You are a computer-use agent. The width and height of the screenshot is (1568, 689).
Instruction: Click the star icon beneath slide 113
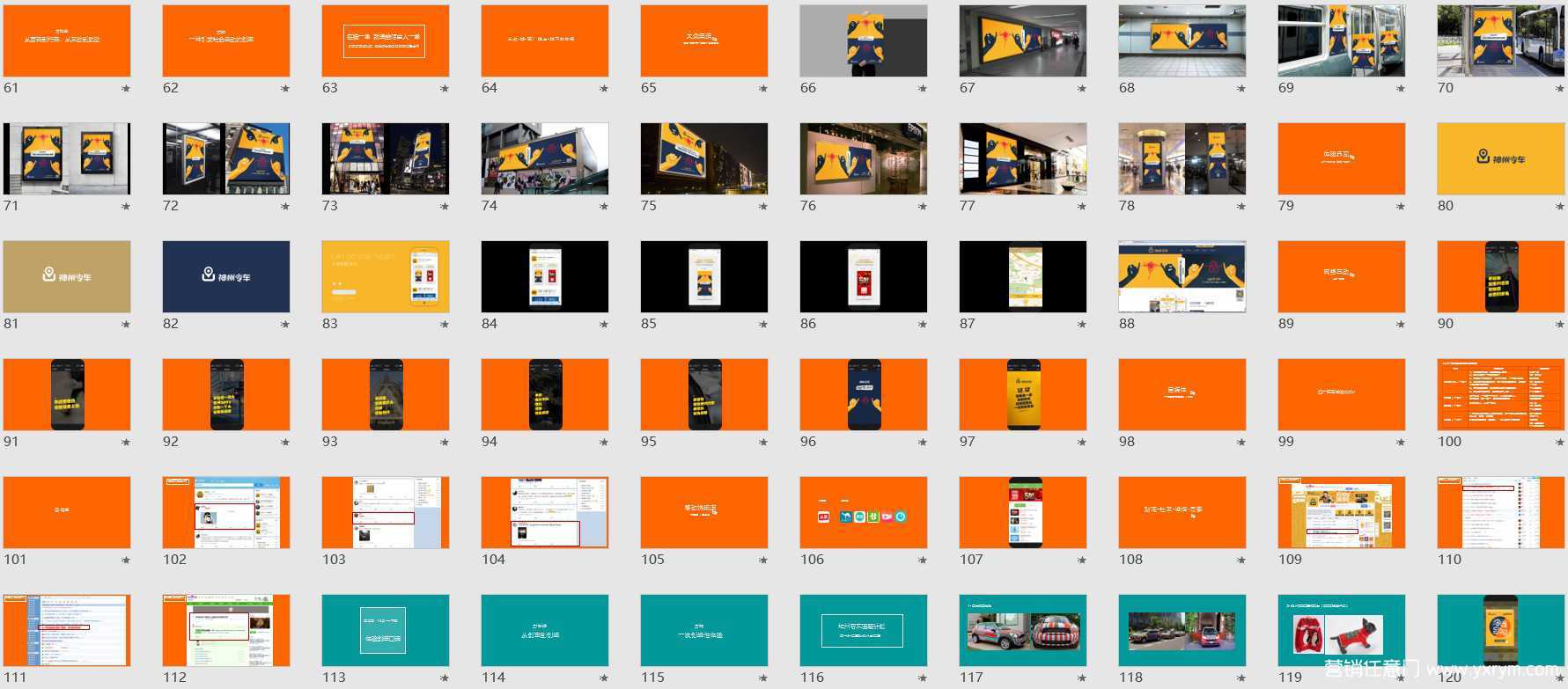(x=445, y=678)
